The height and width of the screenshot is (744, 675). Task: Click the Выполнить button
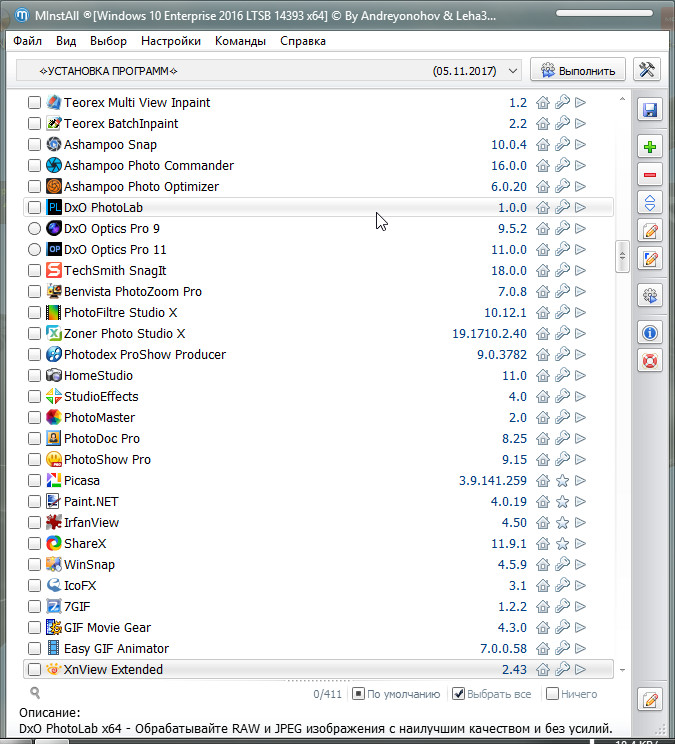pyautogui.click(x=578, y=70)
